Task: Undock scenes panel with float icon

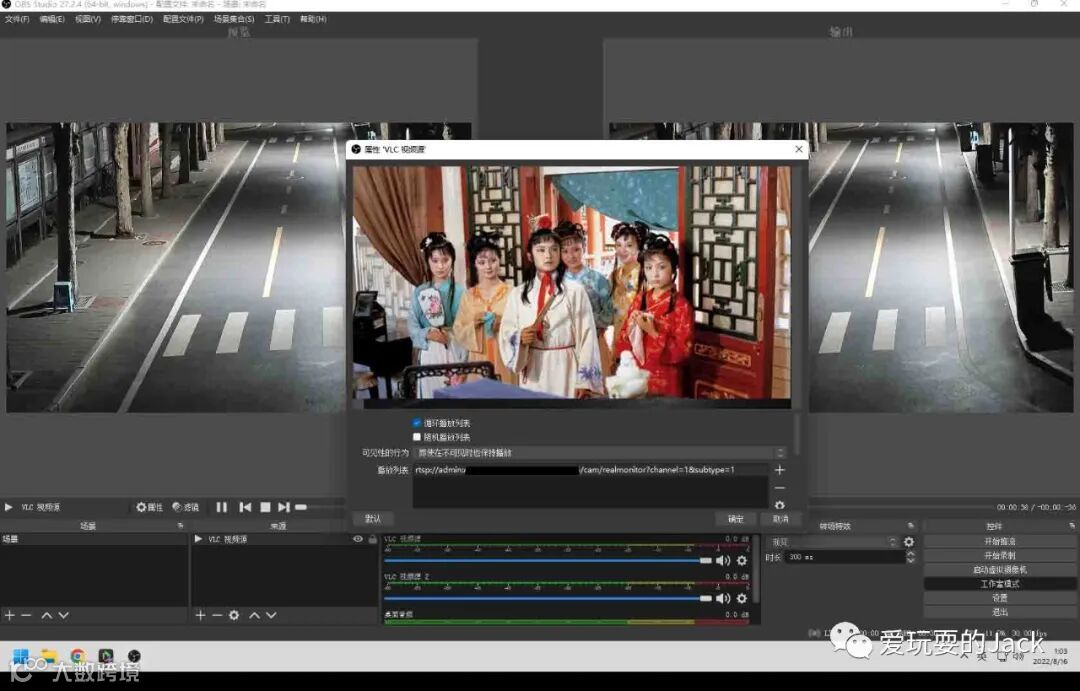Action: 180,526
